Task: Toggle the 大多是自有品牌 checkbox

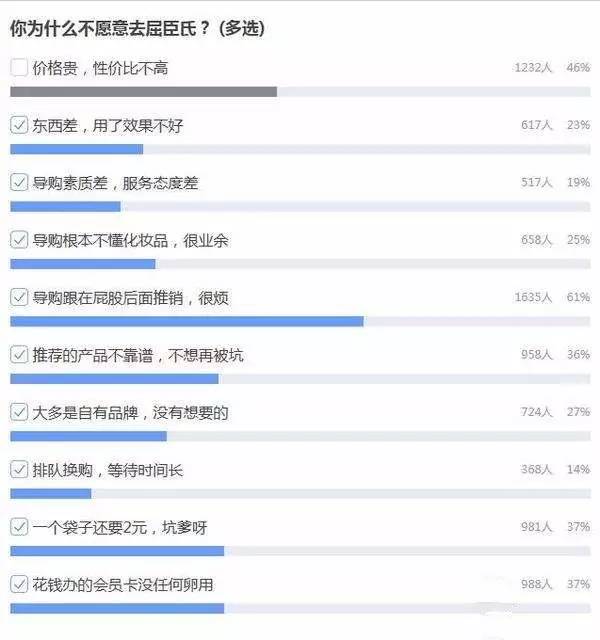Action: point(19,412)
